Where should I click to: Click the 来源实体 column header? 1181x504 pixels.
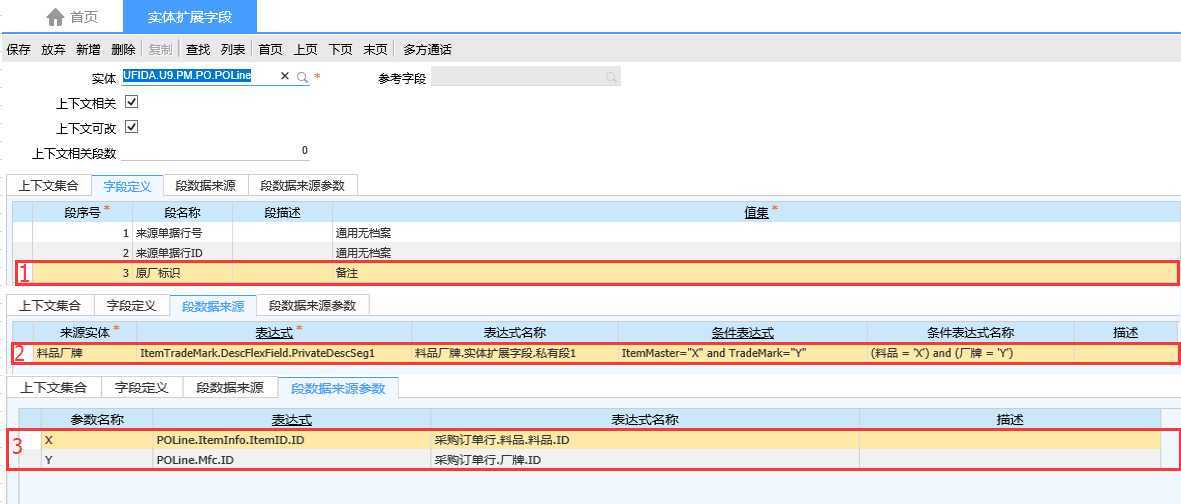[x=85, y=332]
